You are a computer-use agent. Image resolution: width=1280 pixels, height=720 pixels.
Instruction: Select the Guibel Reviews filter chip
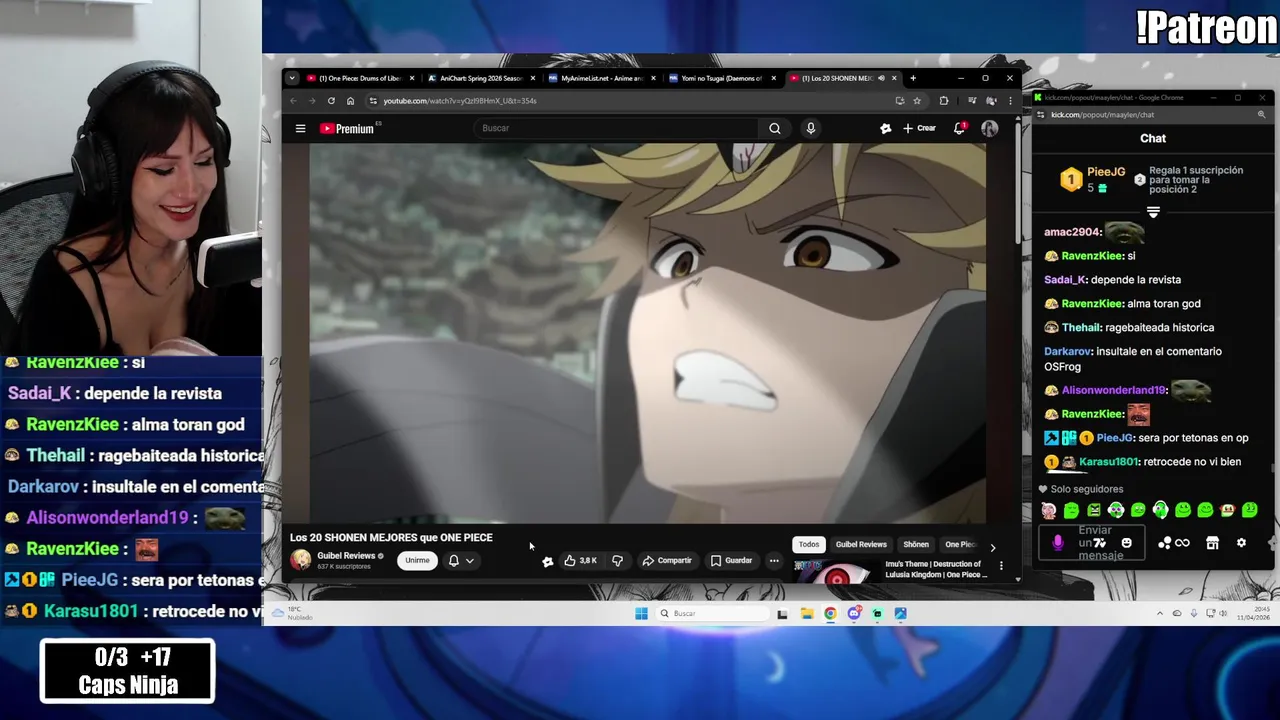[x=861, y=545]
